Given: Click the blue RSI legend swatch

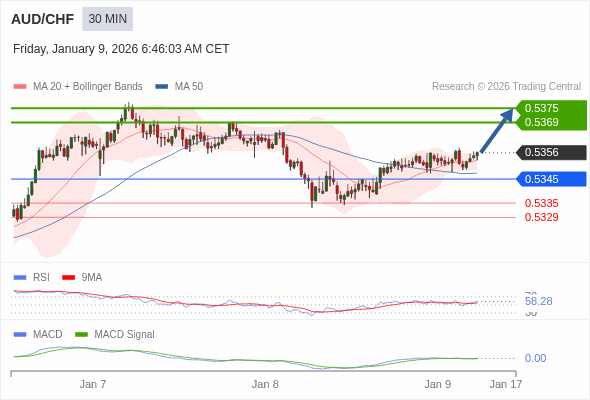Looking at the screenshot, I should [x=20, y=278].
